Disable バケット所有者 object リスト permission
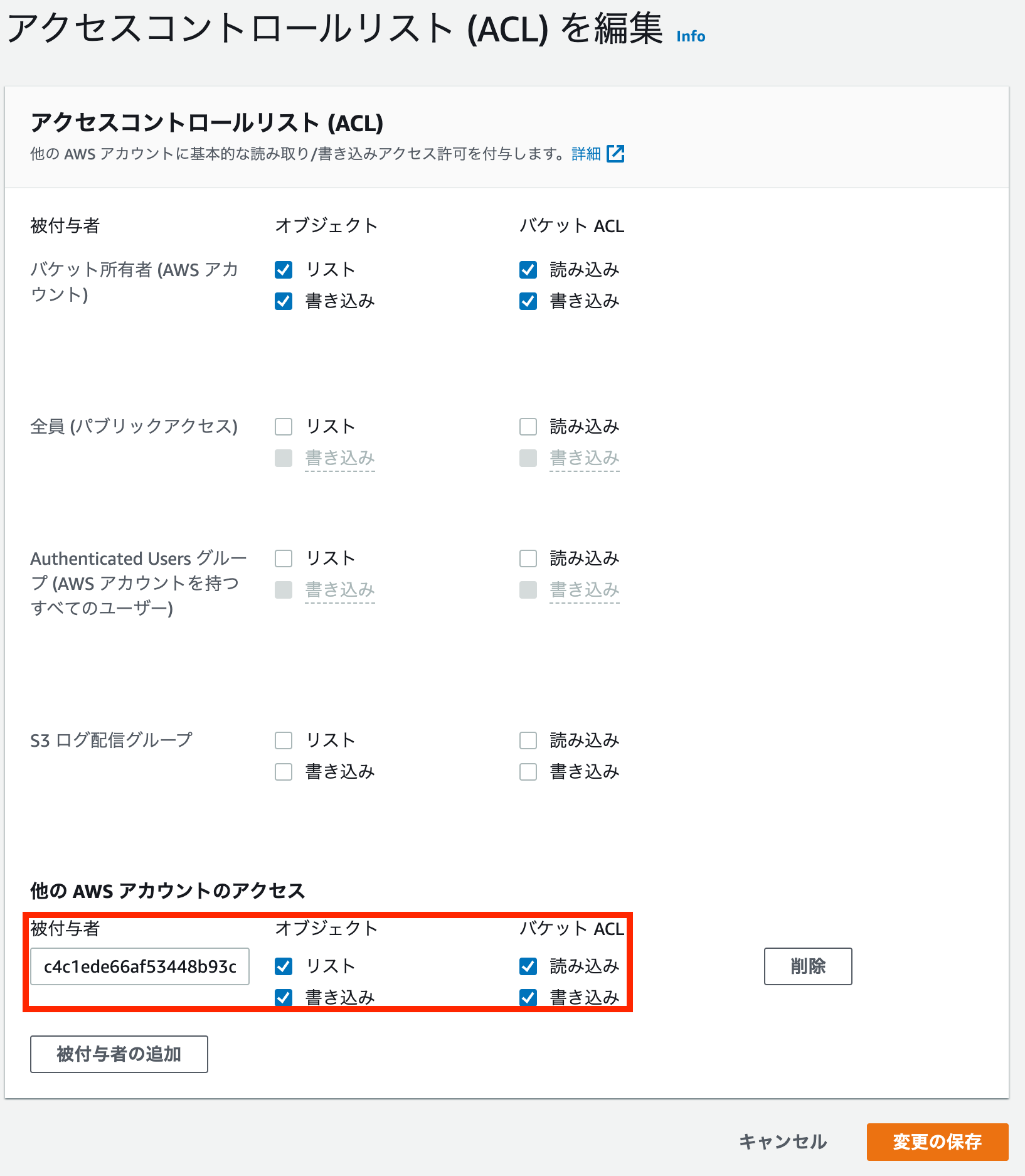The height and width of the screenshot is (1176, 1025). (283, 269)
